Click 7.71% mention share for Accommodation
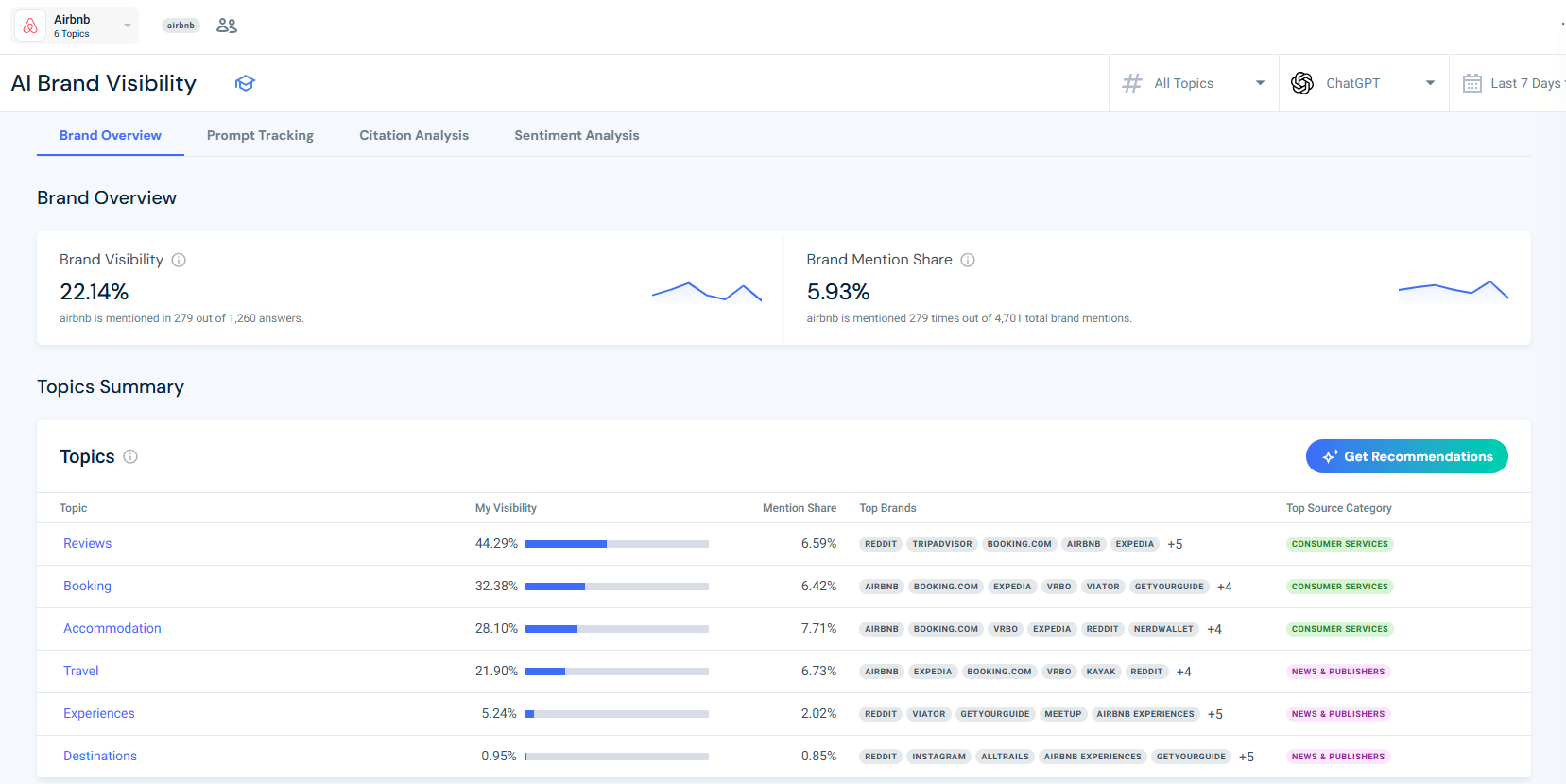Viewport: 1566px width, 784px height. [x=818, y=628]
